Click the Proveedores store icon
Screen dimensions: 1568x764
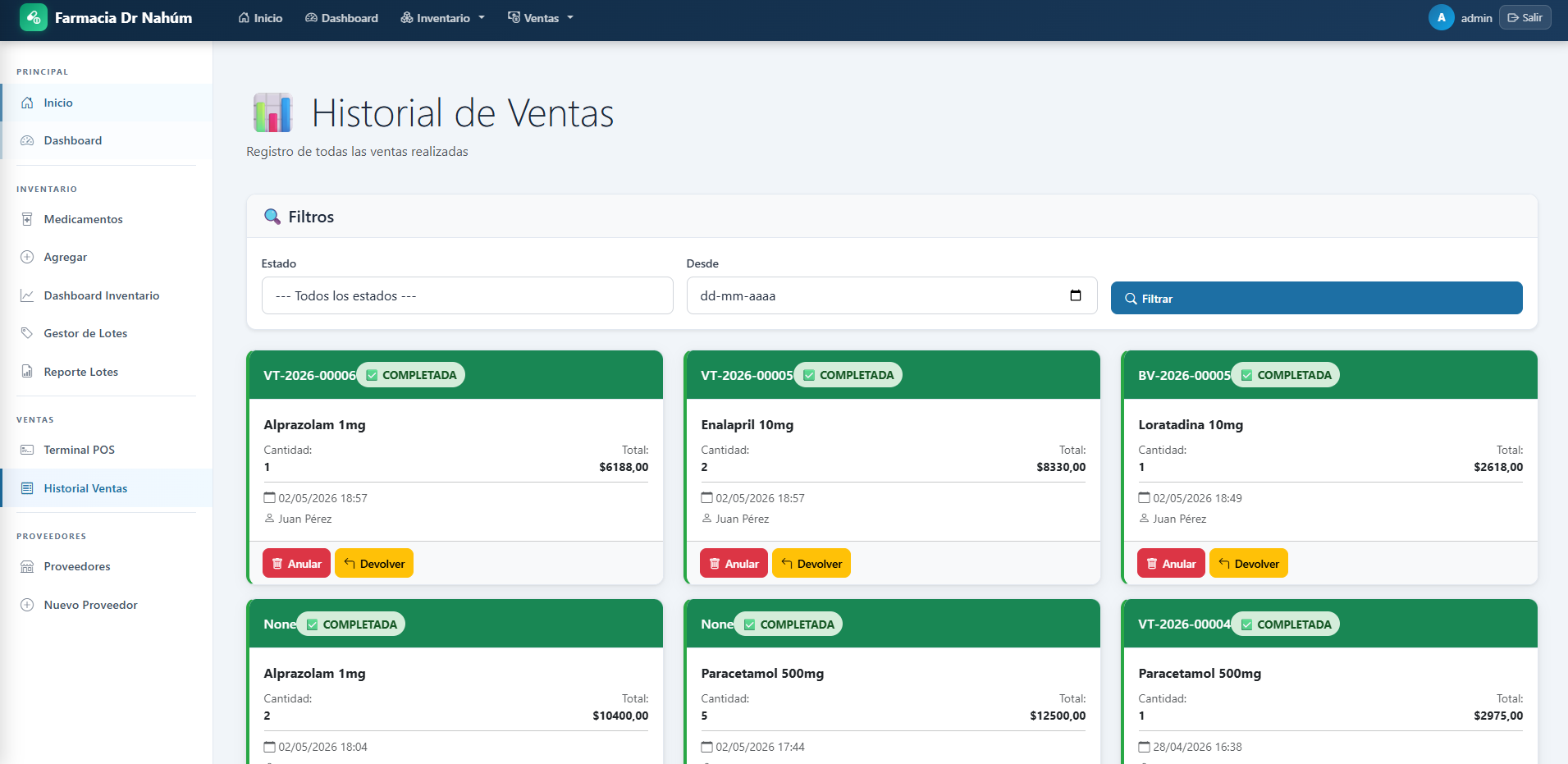(27, 566)
